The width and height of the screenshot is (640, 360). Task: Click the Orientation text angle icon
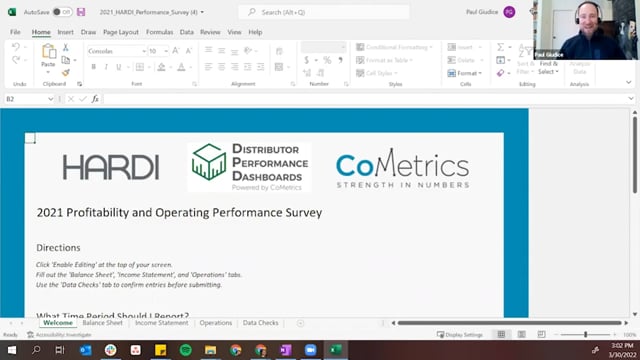(x=247, y=50)
